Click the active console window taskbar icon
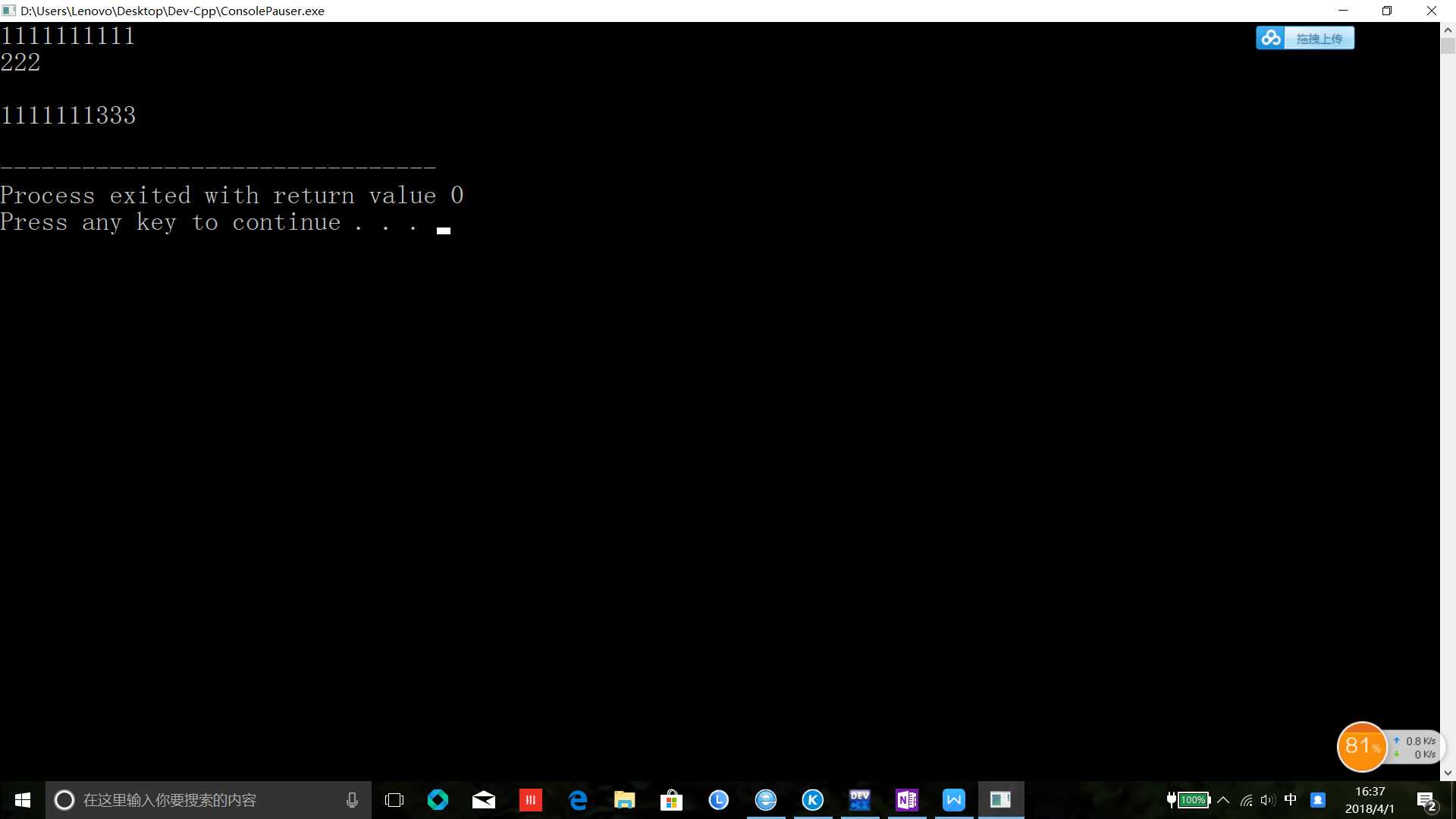 pyautogui.click(x=1001, y=800)
